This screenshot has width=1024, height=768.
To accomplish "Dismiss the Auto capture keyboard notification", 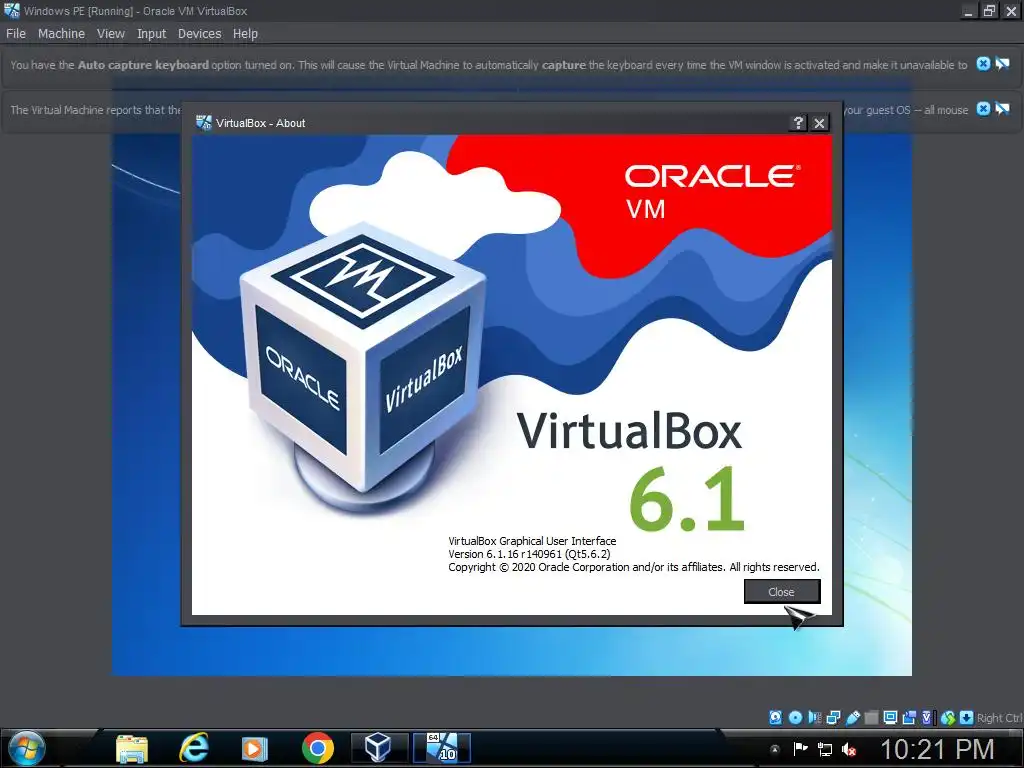I will click(983, 63).
